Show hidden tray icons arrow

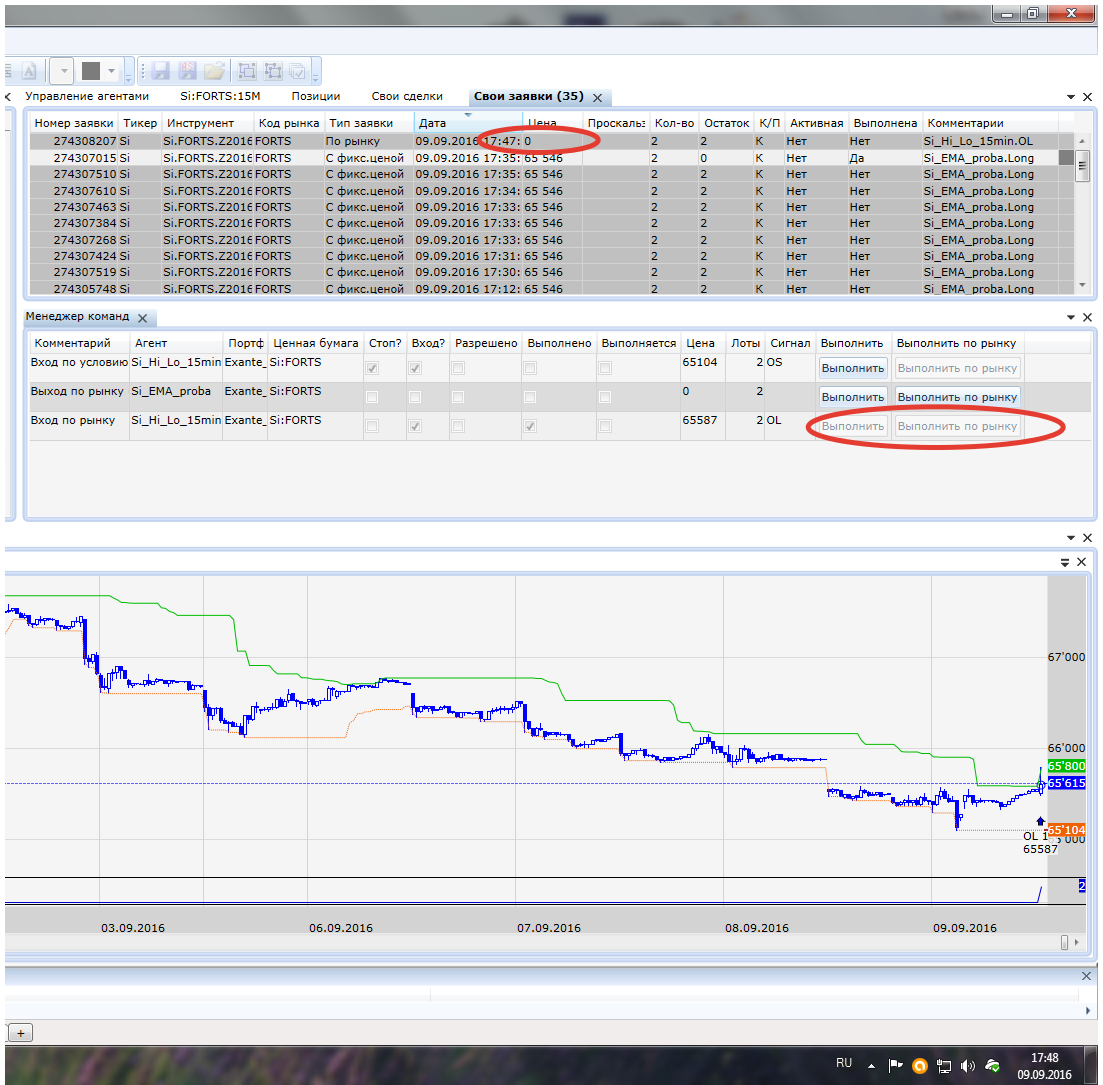(x=872, y=1067)
